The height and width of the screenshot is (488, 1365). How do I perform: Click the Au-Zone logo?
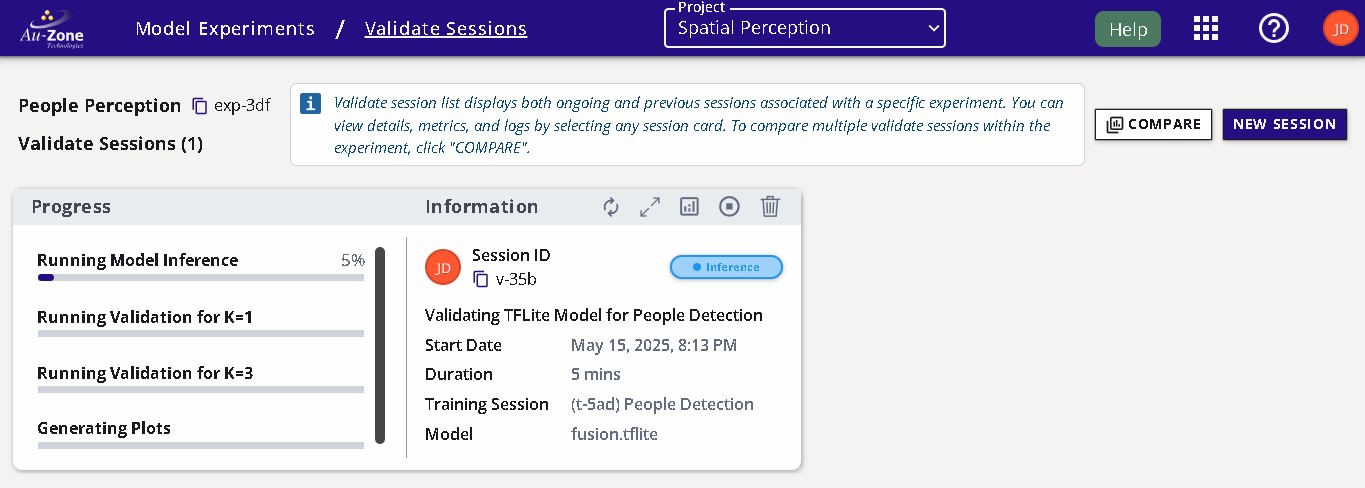pos(52,29)
